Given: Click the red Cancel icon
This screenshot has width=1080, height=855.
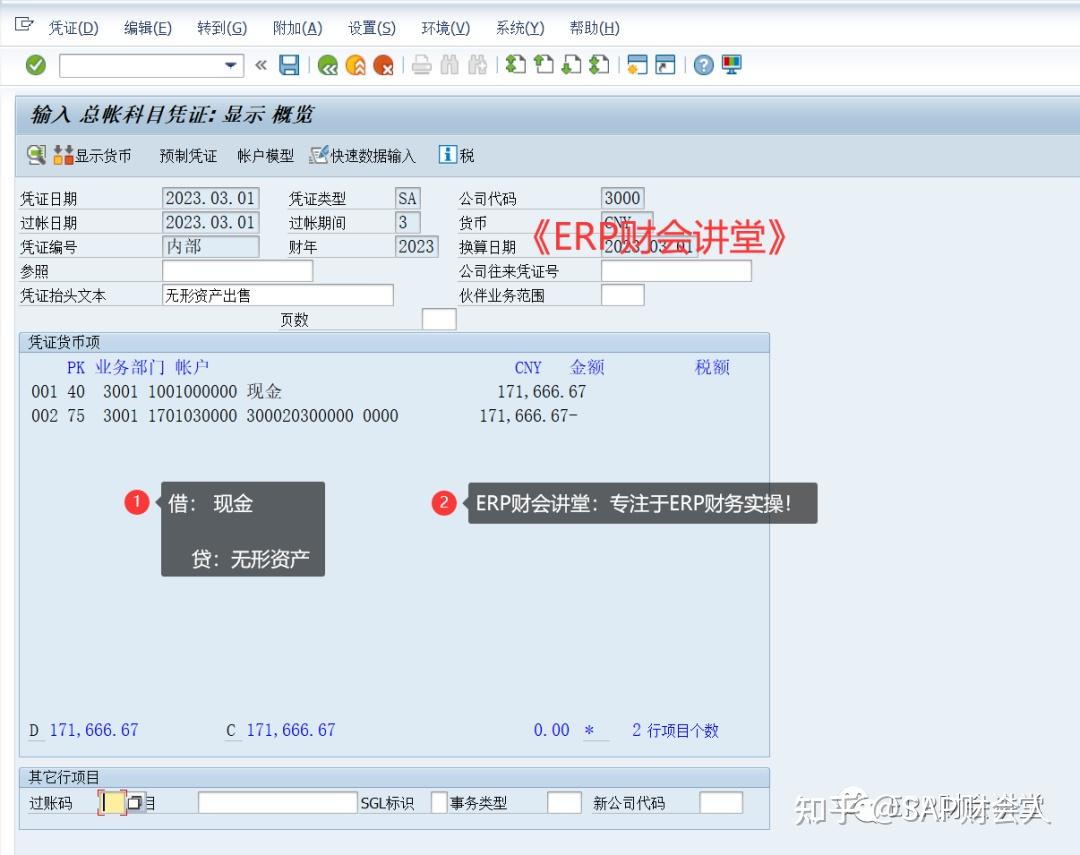Looking at the screenshot, I should [x=383, y=64].
